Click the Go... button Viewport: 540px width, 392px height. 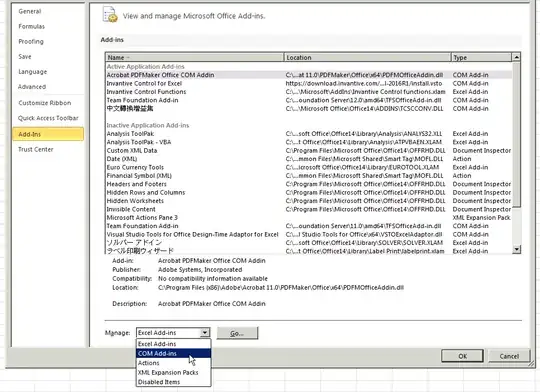pyautogui.click(x=237, y=333)
